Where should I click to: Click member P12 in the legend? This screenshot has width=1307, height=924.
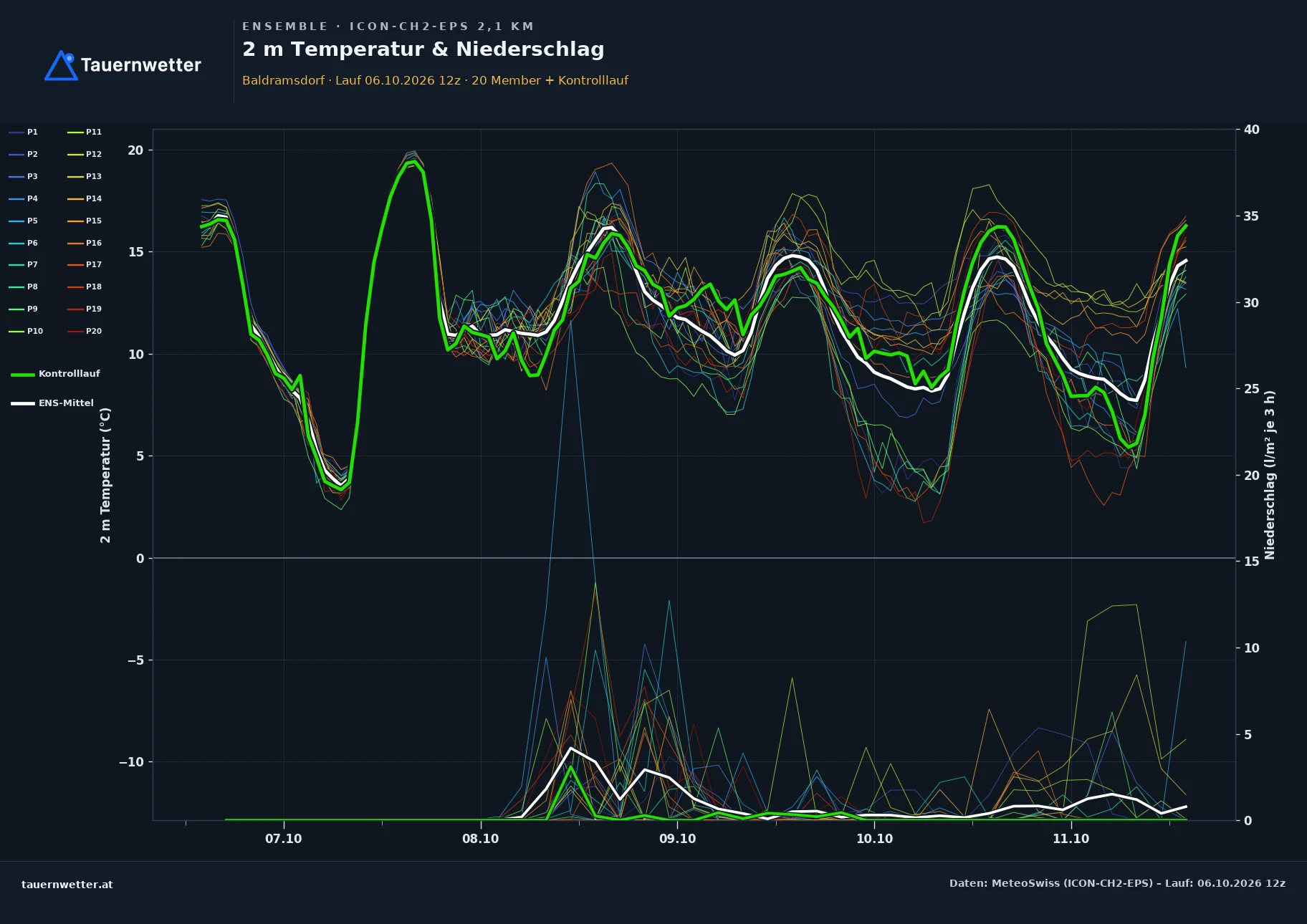[x=85, y=154]
